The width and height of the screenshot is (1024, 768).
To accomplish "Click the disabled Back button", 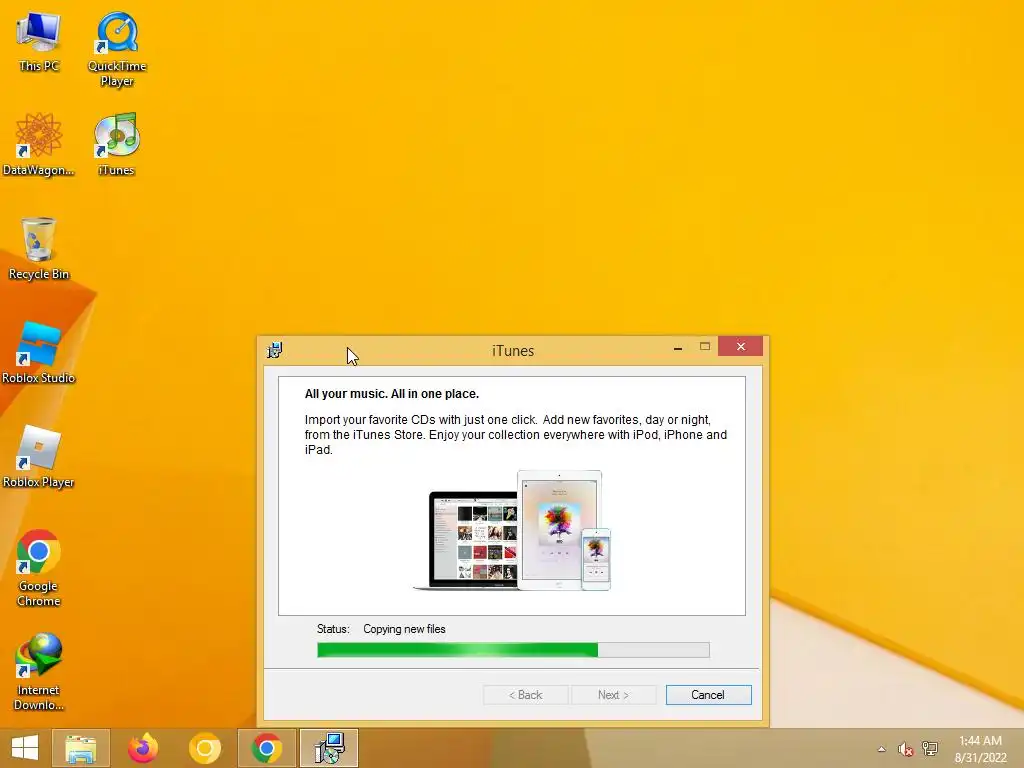I will (x=526, y=695).
